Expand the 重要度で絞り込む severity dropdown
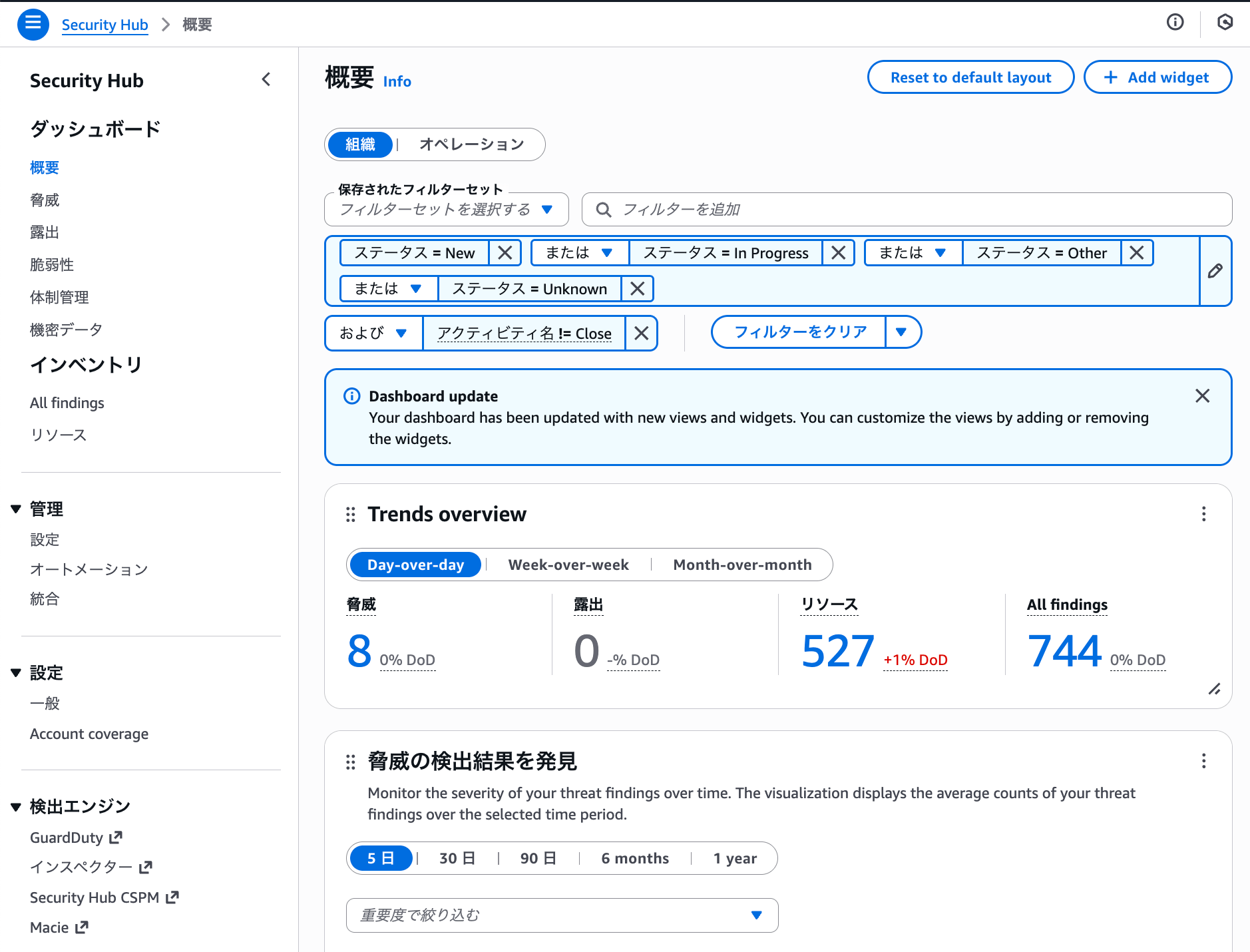Screen dimensions: 1250x952 [562, 915]
